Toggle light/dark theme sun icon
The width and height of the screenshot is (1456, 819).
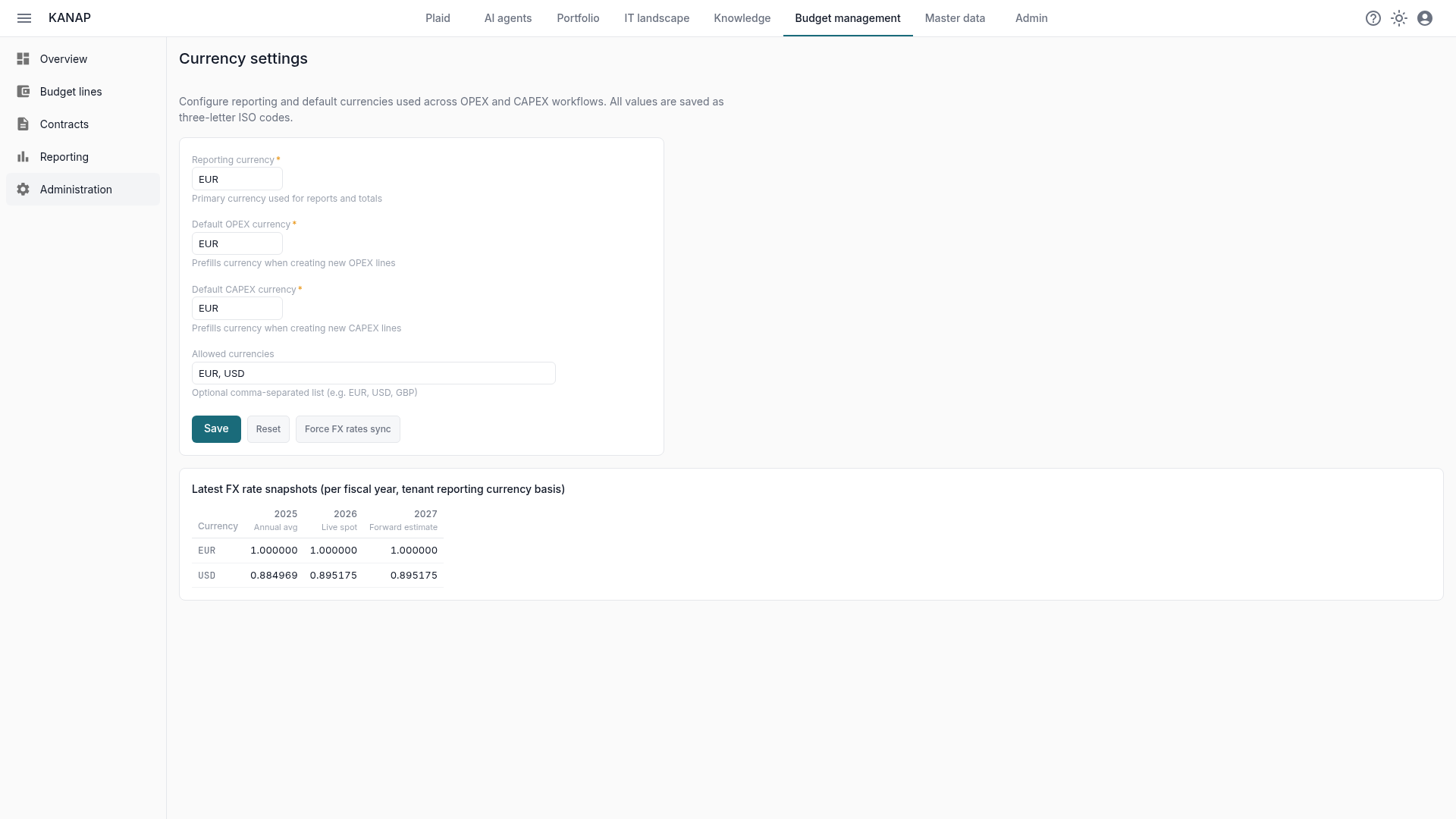1399,18
